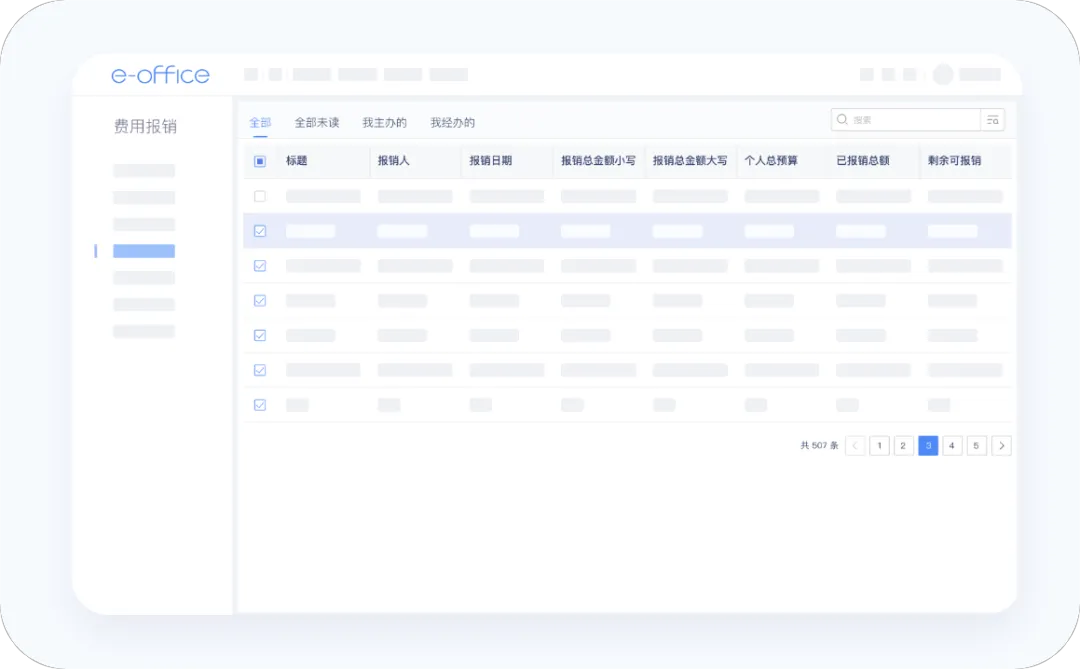Click into the 搜索 search field

click(x=910, y=120)
